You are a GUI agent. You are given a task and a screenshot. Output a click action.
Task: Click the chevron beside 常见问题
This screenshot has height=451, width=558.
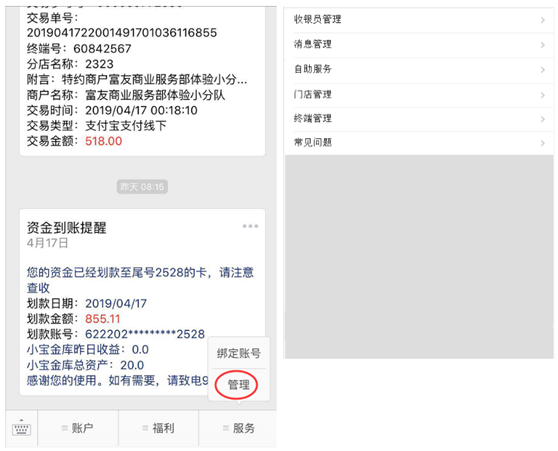543,143
